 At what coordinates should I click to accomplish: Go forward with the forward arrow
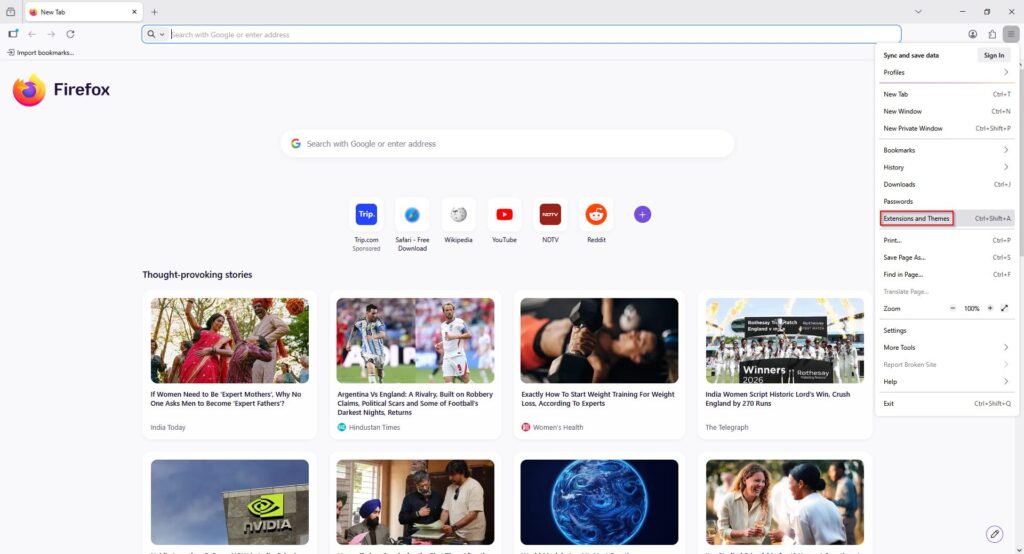point(51,34)
